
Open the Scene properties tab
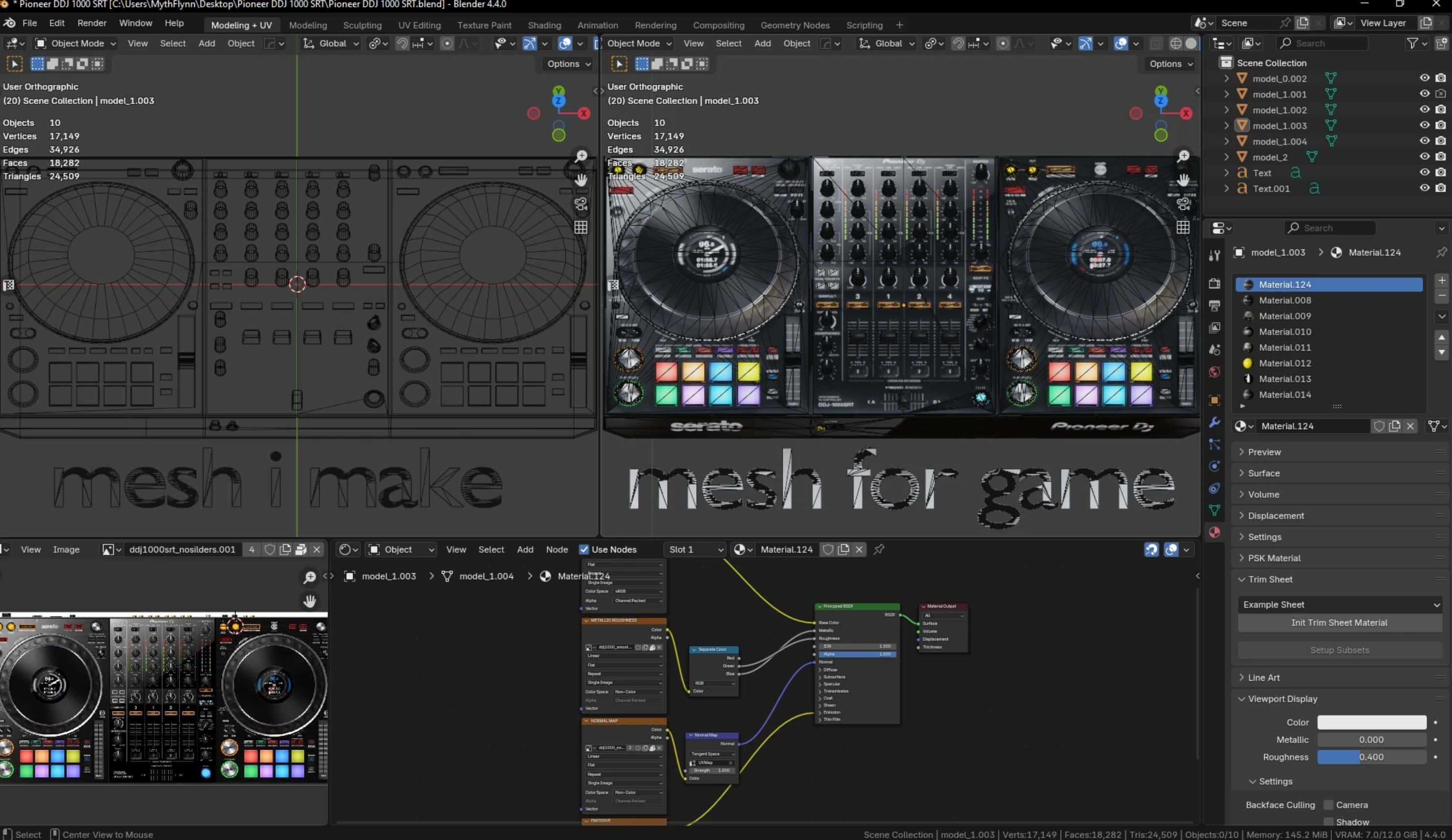(1215, 350)
